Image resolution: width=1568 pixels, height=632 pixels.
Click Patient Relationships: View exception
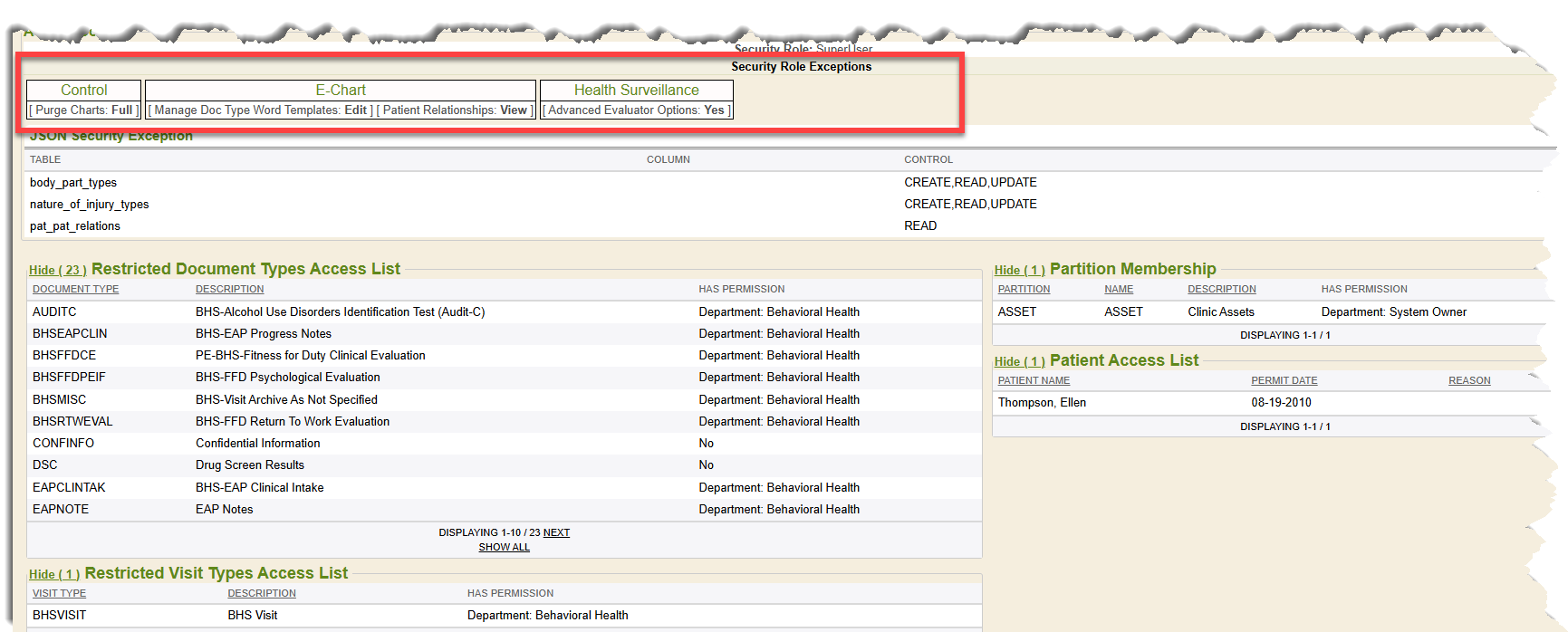(455, 110)
